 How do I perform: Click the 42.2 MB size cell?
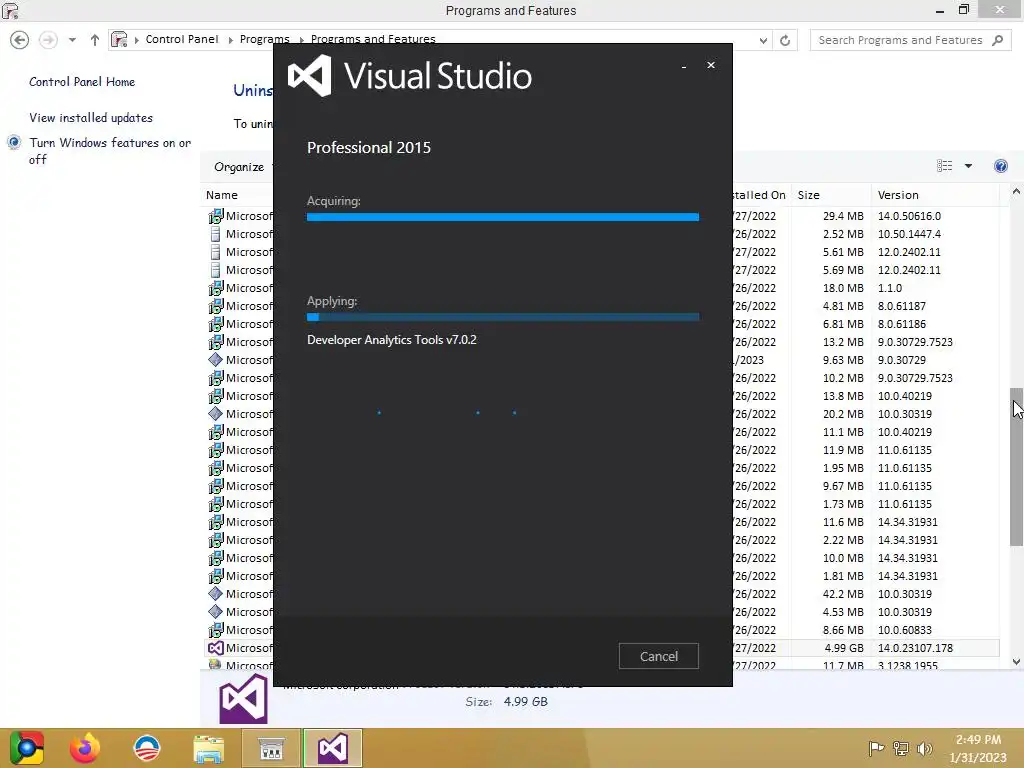[842, 594]
